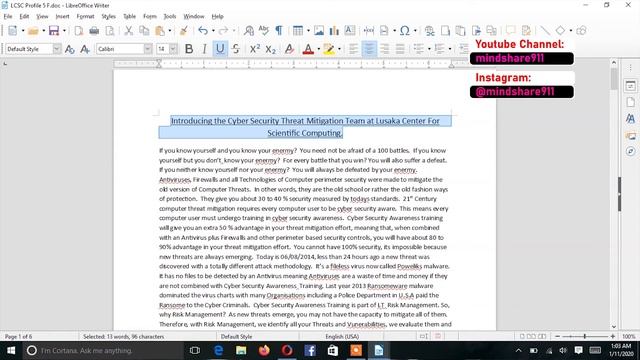Viewport: 640px width, 360px height.
Task: Open the Highlighting Color dropdown arrow
Action: coord(339,49)
